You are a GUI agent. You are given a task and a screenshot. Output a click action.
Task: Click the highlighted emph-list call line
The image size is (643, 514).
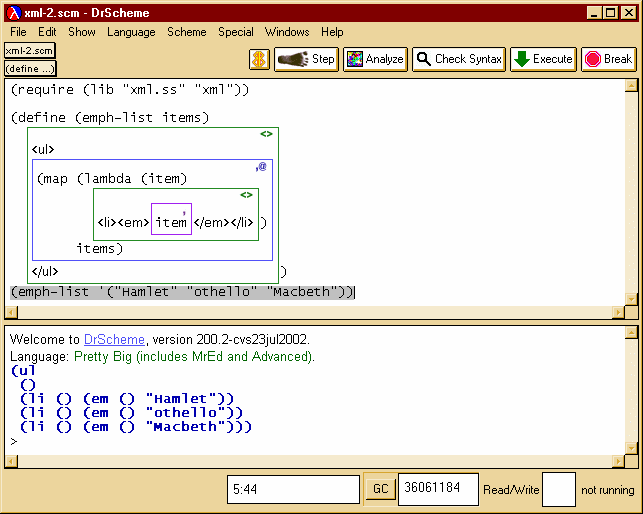(182, 292)
